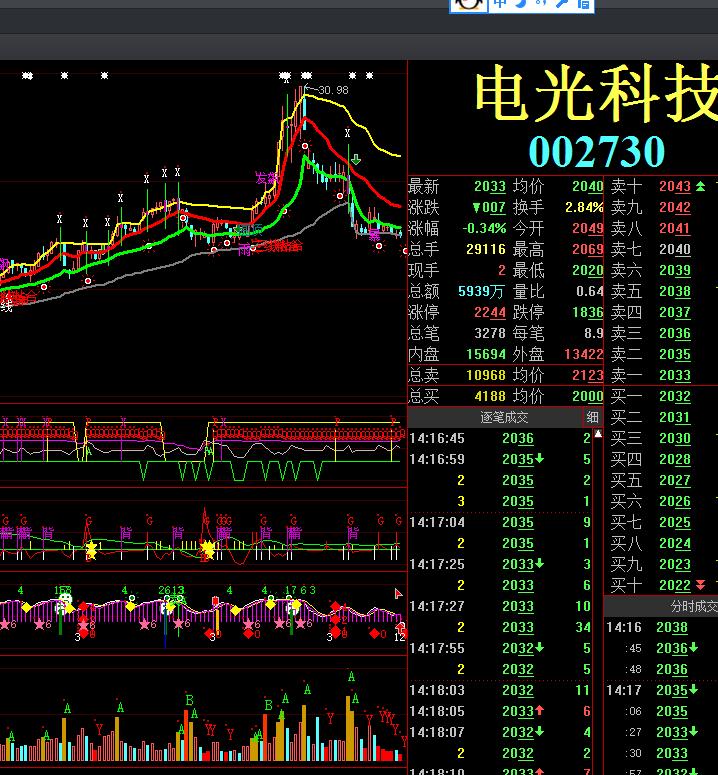Click the 现手 value 2

(502, 270)
